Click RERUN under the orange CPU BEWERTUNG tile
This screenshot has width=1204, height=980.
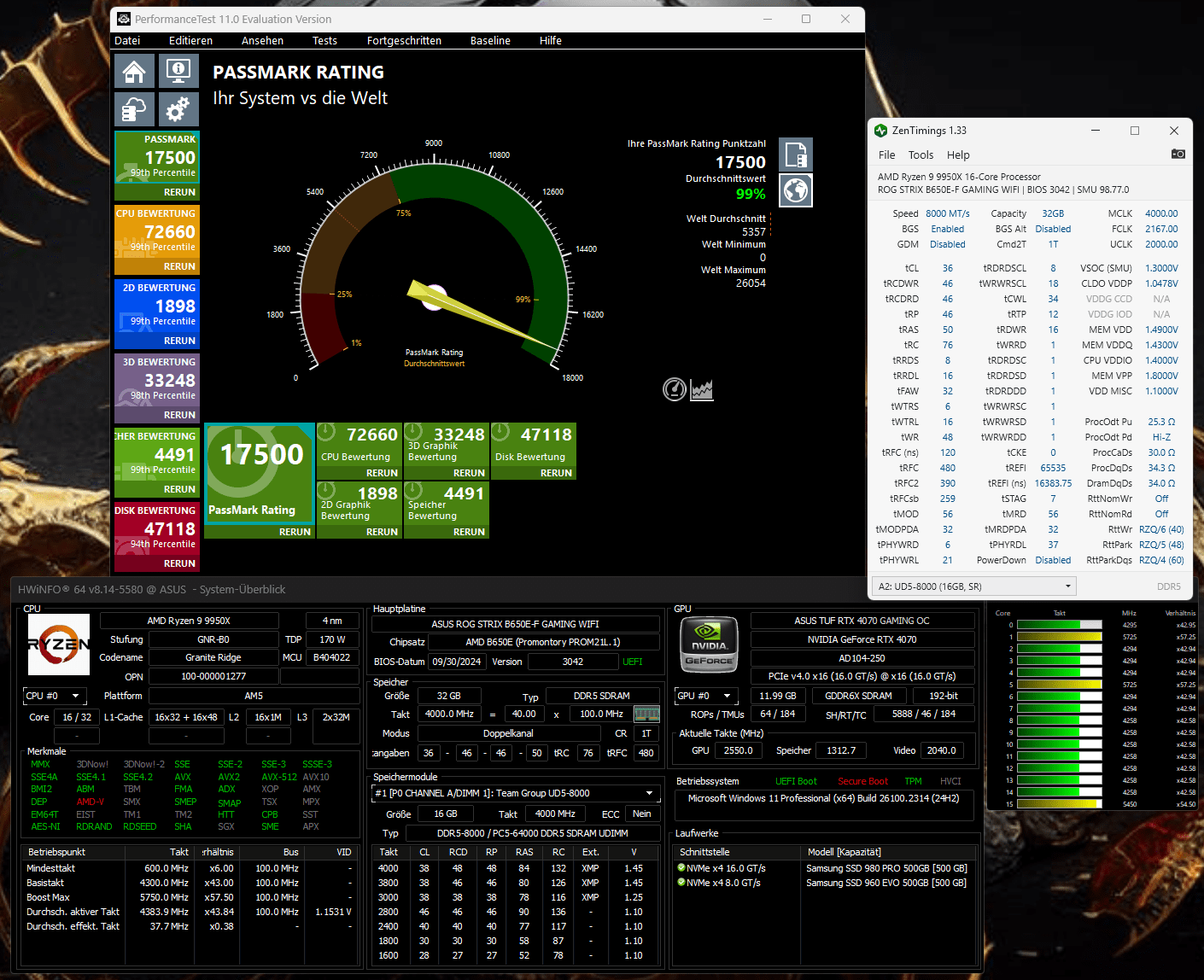click(x=179, y=266)
